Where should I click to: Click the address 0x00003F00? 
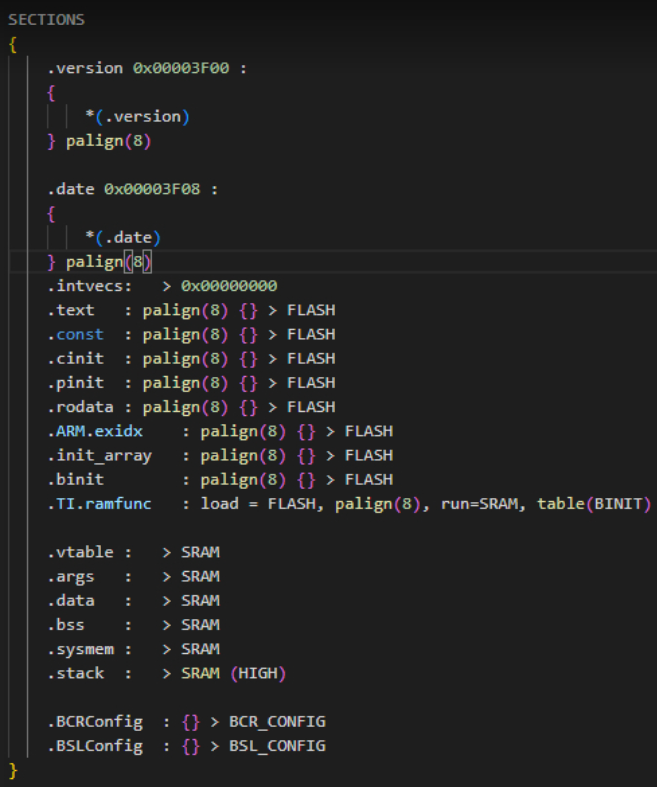181,68
